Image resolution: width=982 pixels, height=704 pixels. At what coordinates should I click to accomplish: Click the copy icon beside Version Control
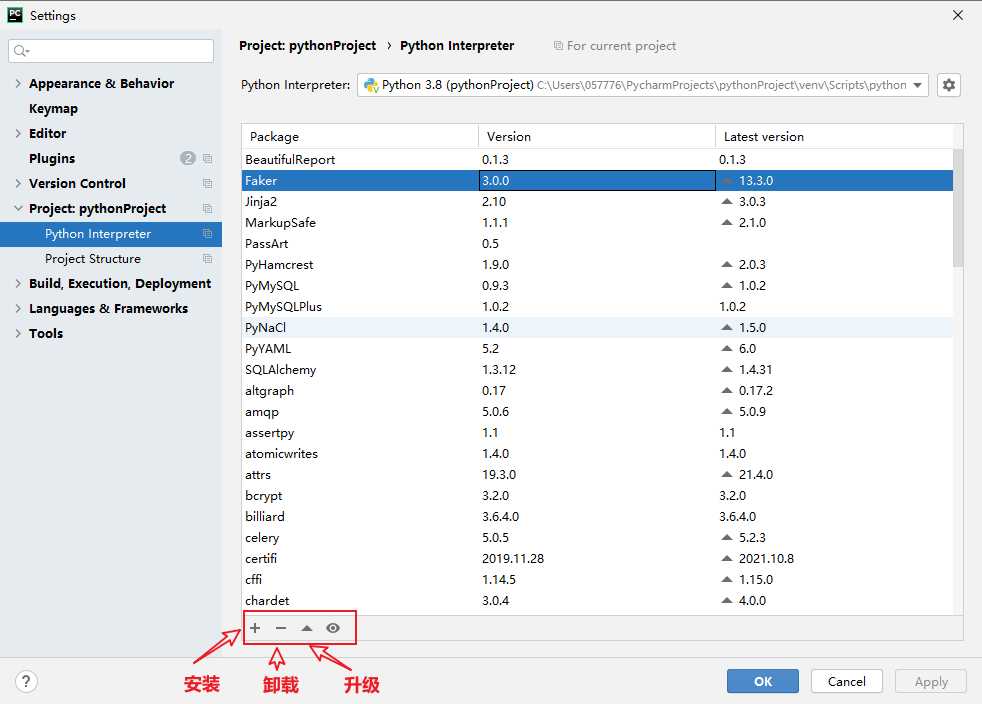coord(207,184)
